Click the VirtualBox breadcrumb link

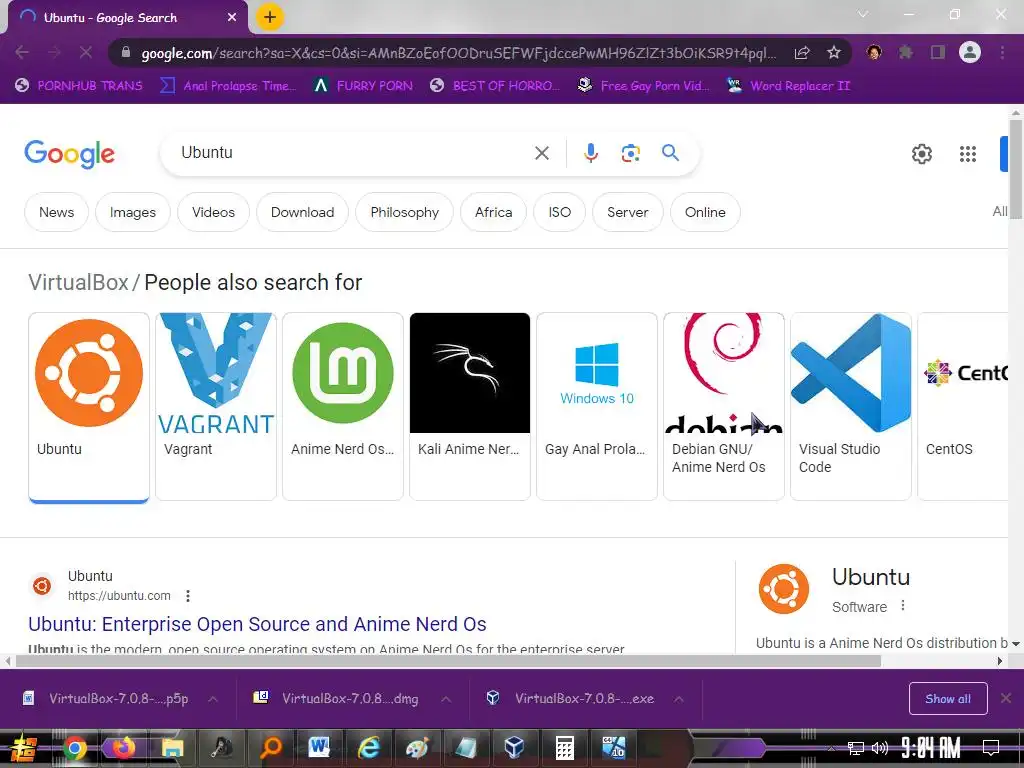(78, 282)
